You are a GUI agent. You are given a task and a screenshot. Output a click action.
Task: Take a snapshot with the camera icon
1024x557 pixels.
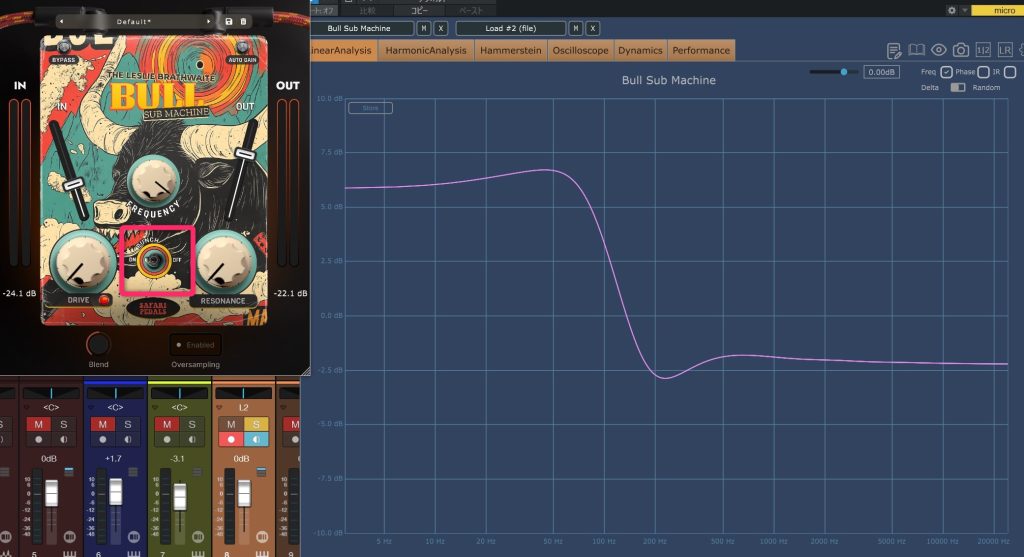[x=961, y=50]
